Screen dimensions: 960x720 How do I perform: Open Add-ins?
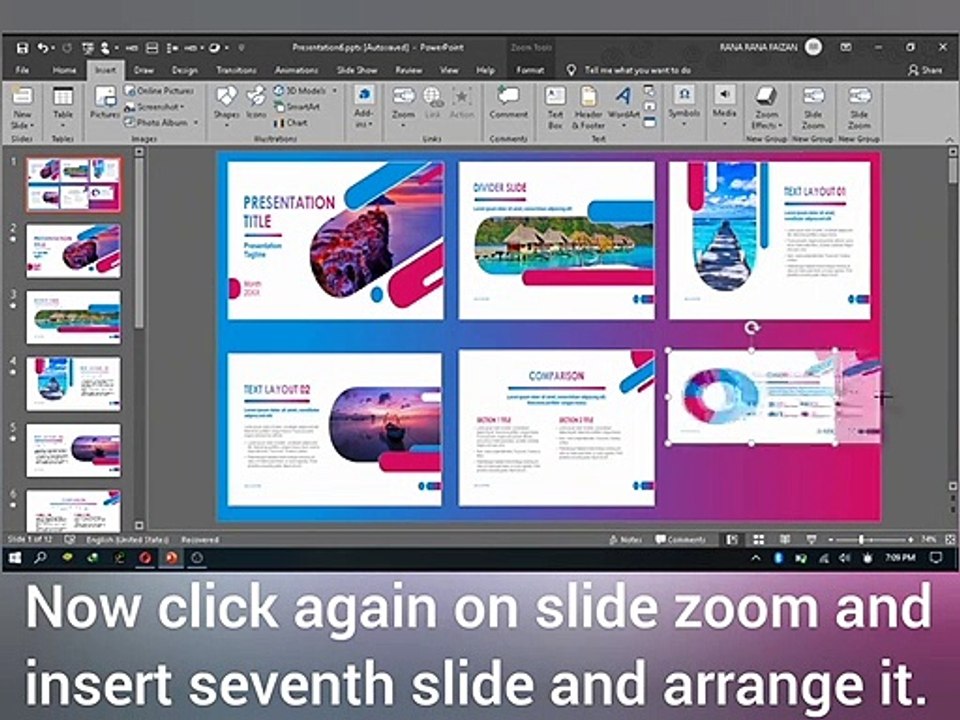coord(363,107)
